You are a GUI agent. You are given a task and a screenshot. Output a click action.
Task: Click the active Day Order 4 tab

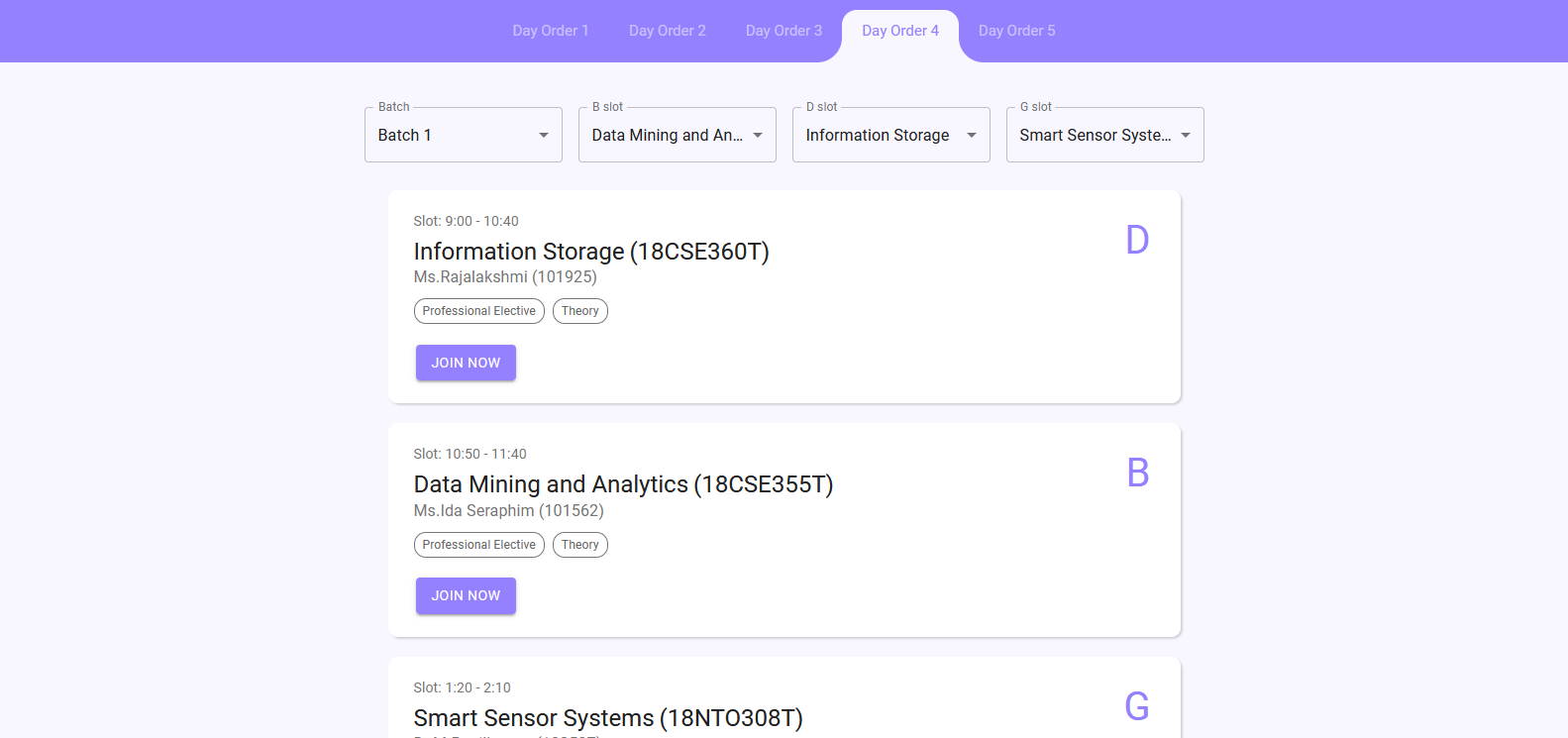[x=899, y=31]
